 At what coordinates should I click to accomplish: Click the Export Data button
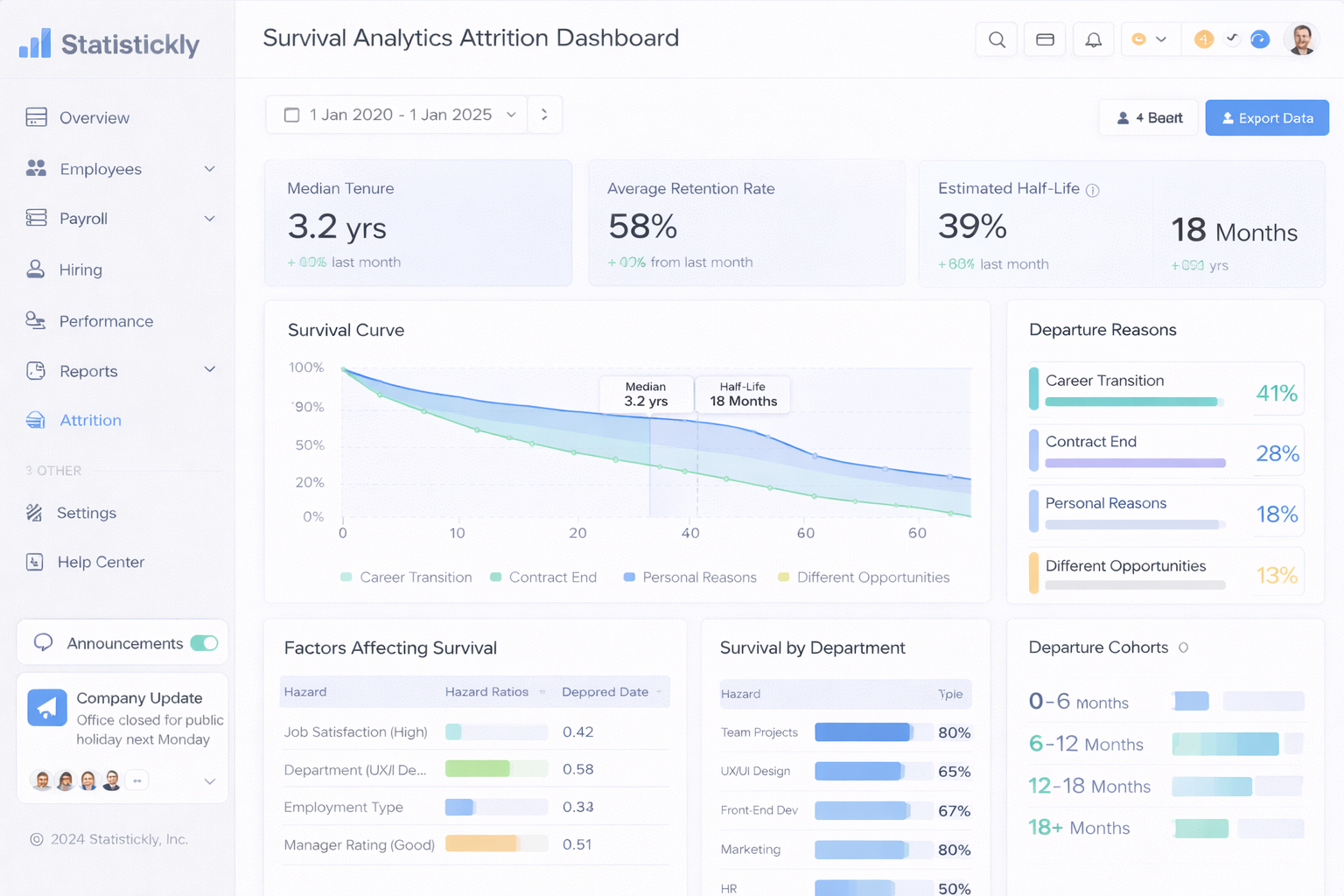(x=1266, y=118)
